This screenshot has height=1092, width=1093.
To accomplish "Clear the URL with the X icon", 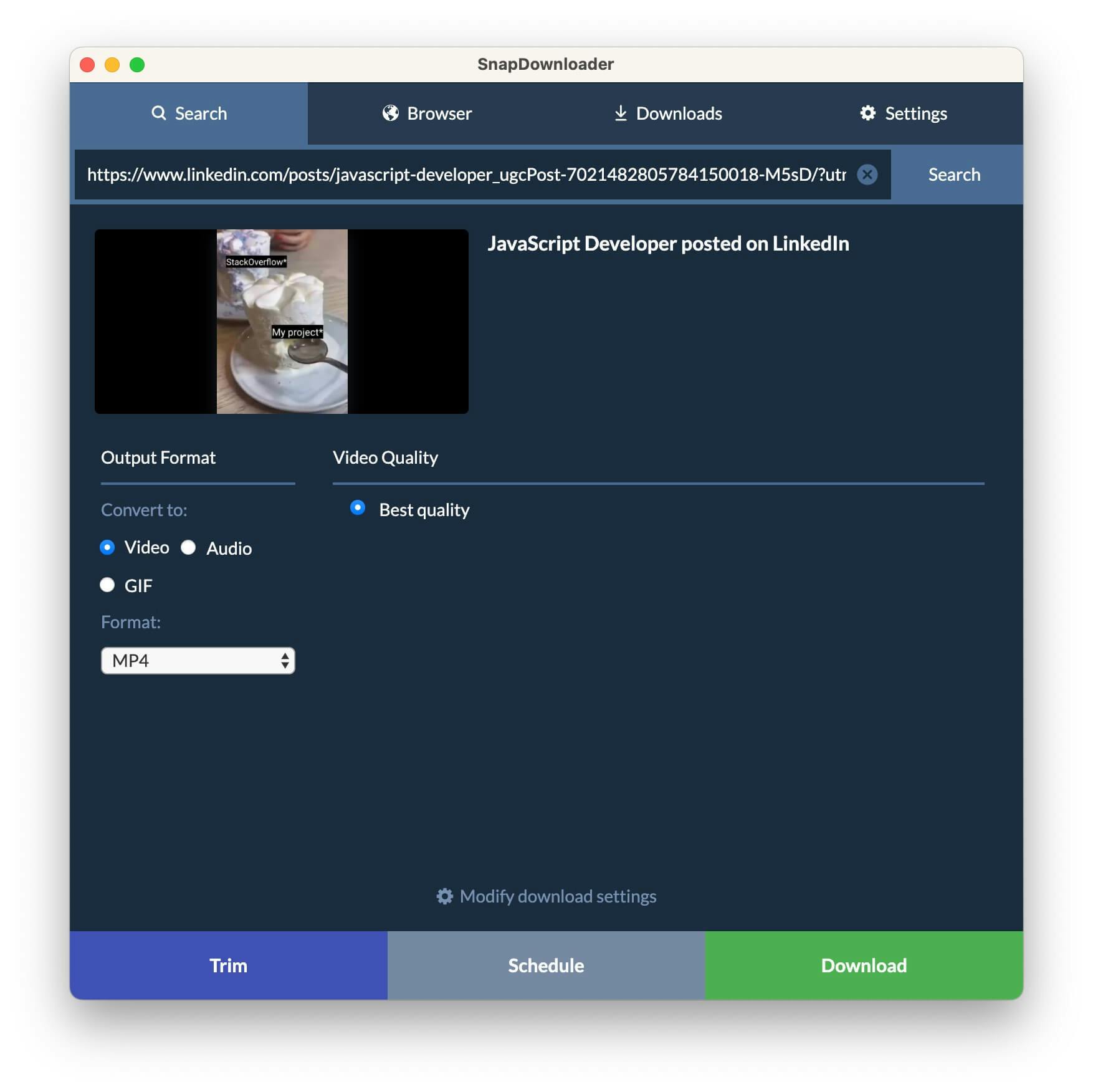I will click(867, 175).
